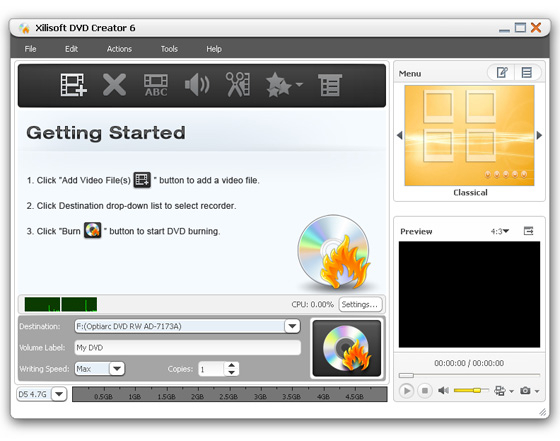Open the menu templates list icon

point(526,73)
